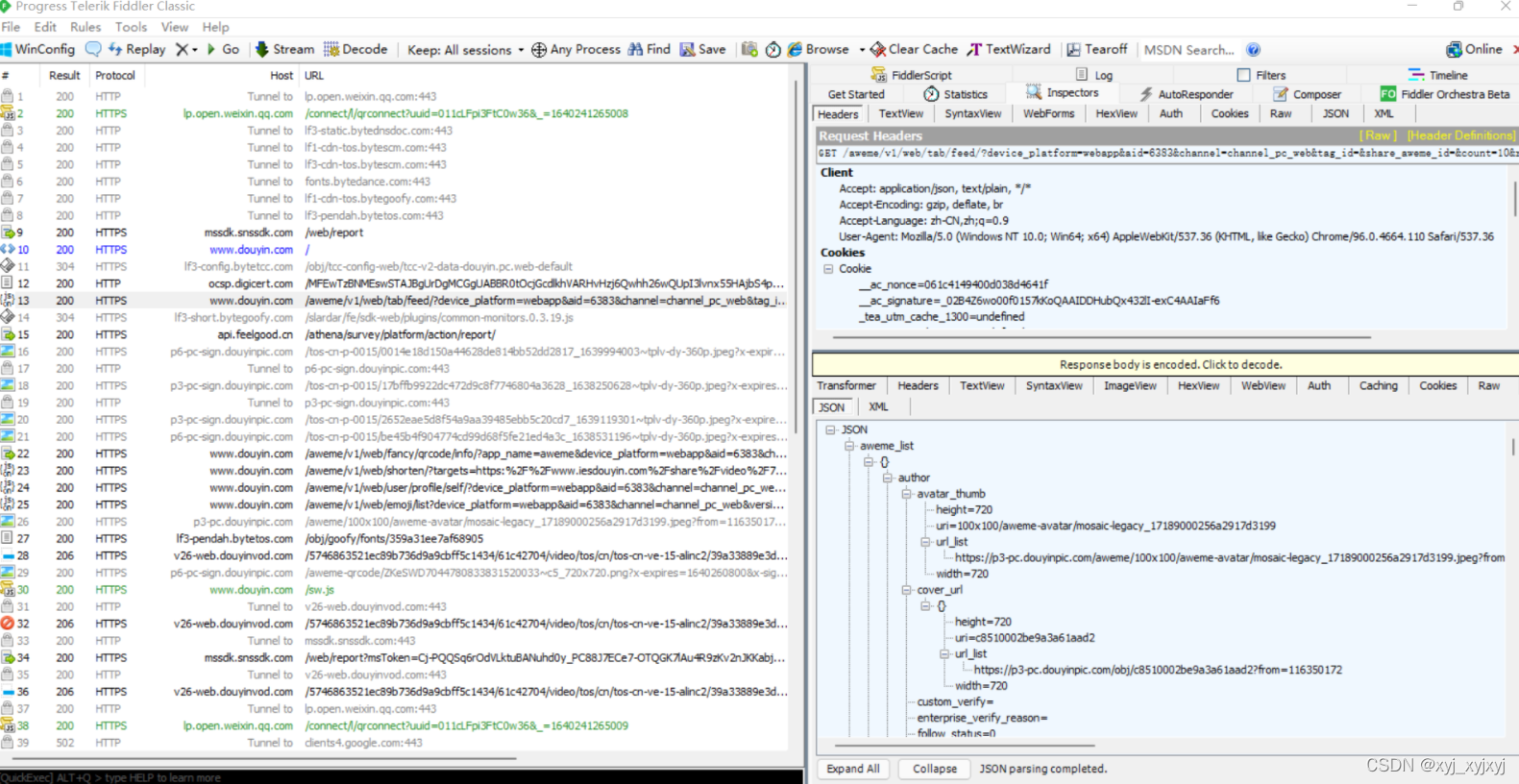The height and width of the screenshot is (784, 1519).
Task: Collapse the author tree node
Action: coord(887,478)
